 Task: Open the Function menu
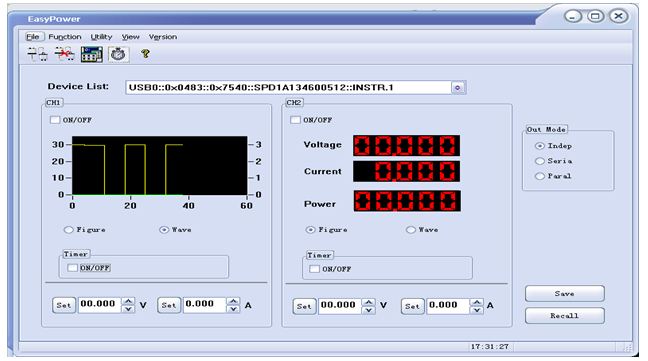[65, 37]
